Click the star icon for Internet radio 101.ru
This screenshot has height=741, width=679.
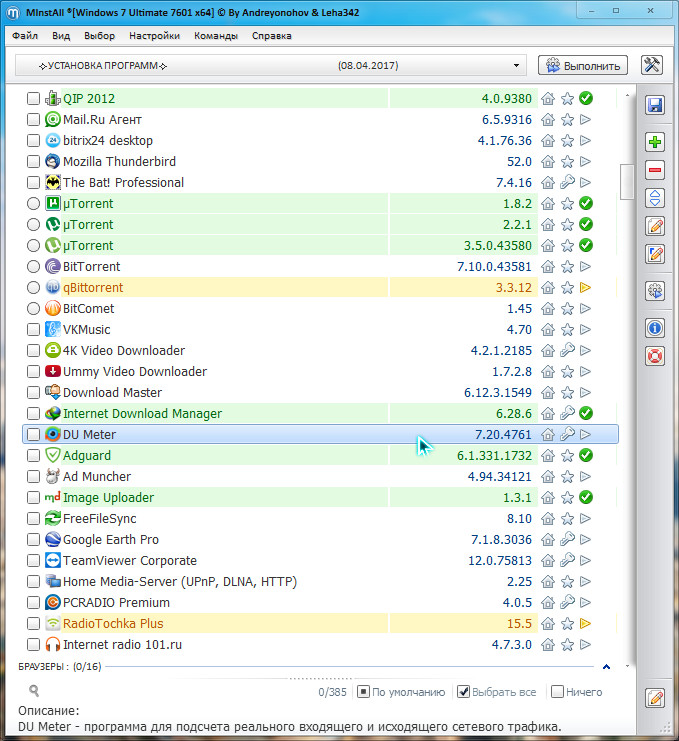pos(567,645)
